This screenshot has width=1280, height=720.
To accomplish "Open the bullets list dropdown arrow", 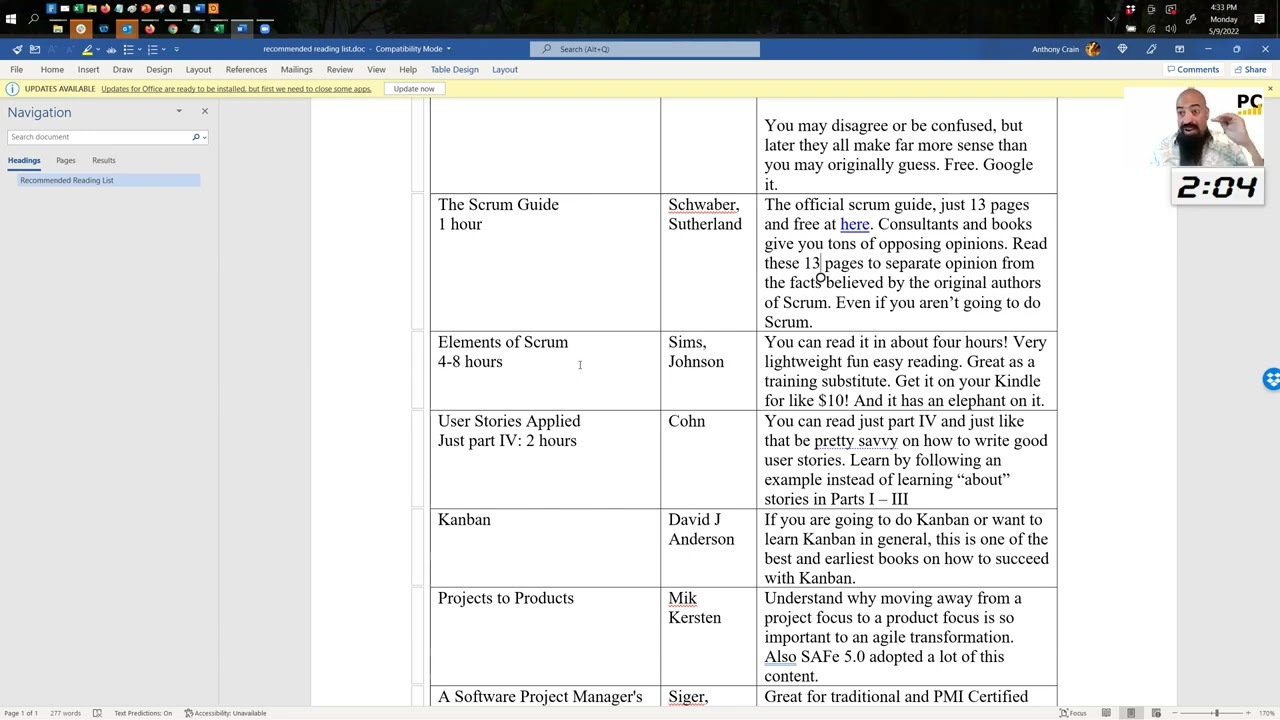I will click(139, 49).
